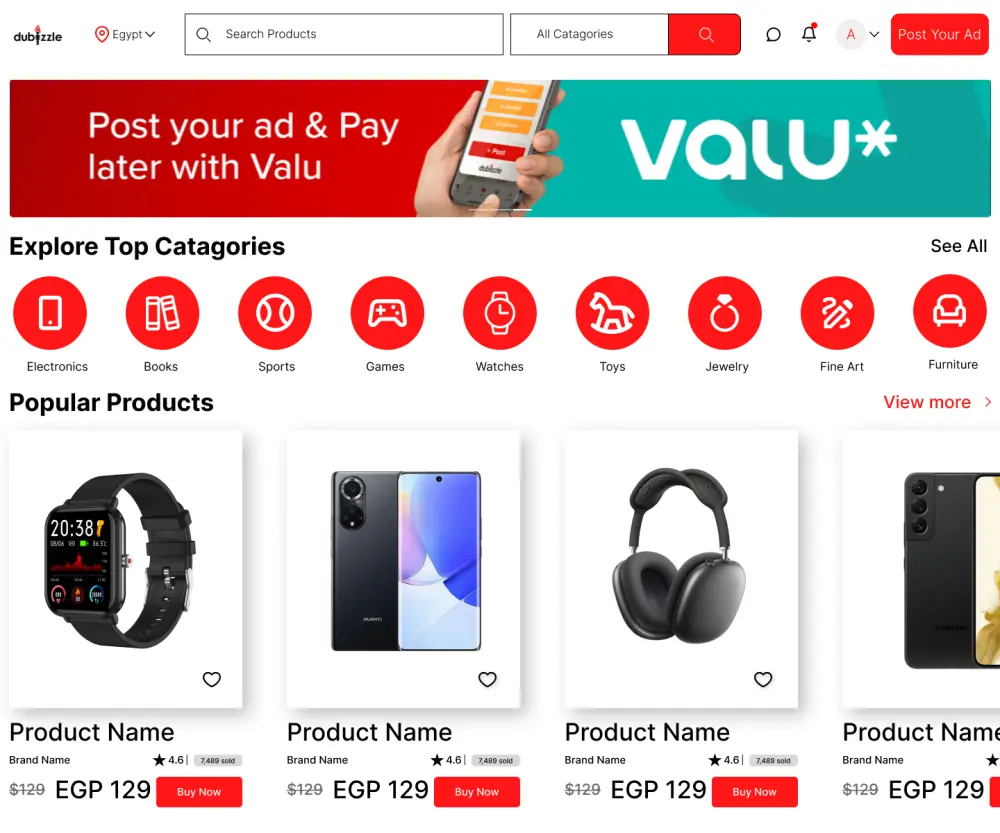The width and height of the screenshot is (1000, 833).
Task: Open the Watches category icon
Action: pyautogui.click(x=499, y=313)
